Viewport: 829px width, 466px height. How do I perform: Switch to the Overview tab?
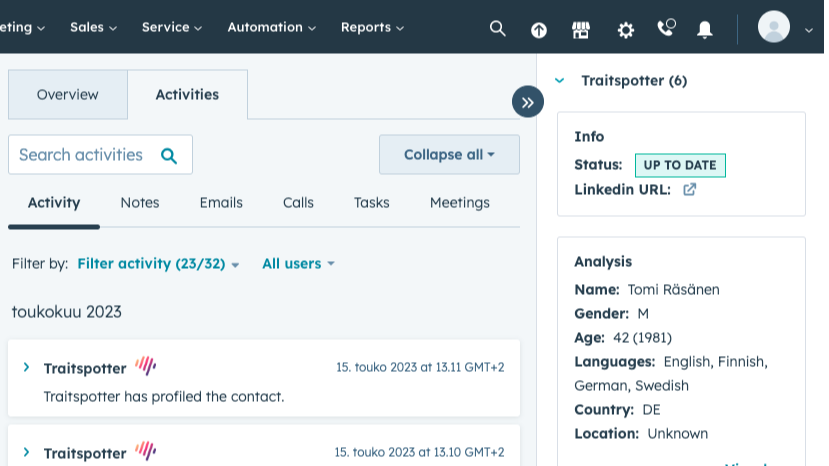tap(68, 95)
